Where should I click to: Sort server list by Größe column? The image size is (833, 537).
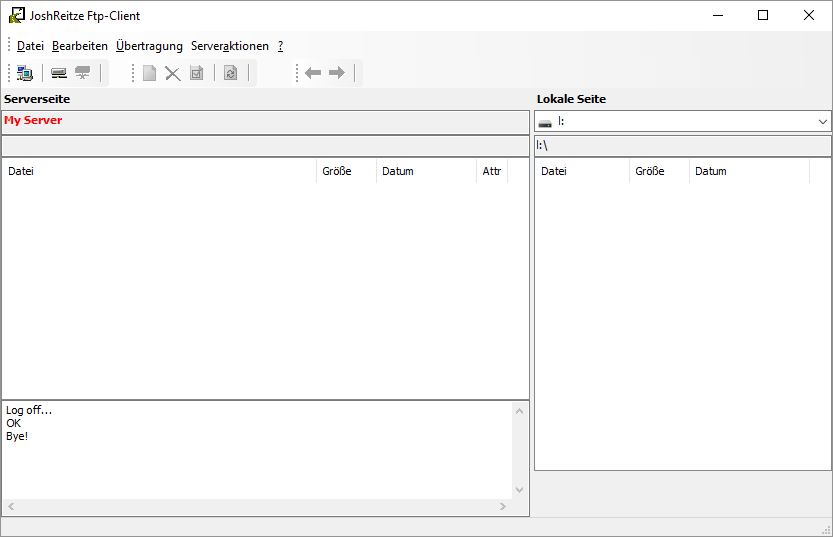337,171
